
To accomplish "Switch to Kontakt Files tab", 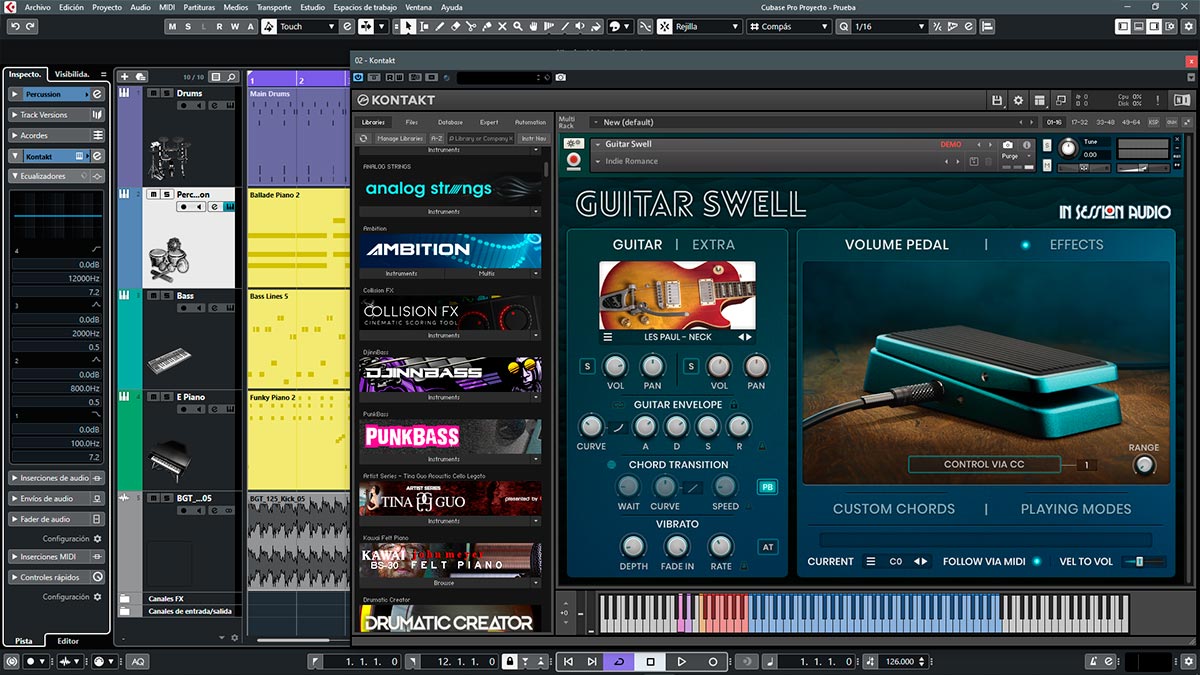I will coord(411,122).
